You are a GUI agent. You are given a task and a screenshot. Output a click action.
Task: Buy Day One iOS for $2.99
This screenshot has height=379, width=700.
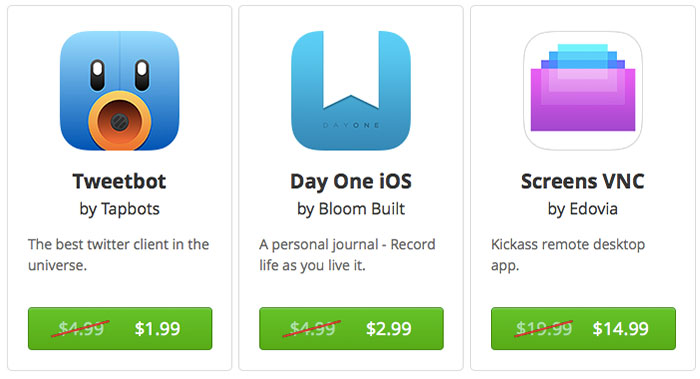pos(351,329)
